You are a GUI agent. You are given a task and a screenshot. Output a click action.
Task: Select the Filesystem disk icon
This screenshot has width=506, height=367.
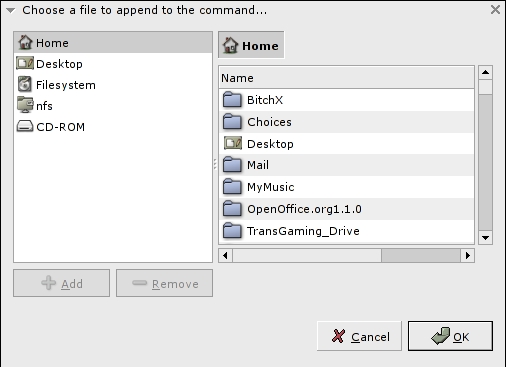click(25, 84)
